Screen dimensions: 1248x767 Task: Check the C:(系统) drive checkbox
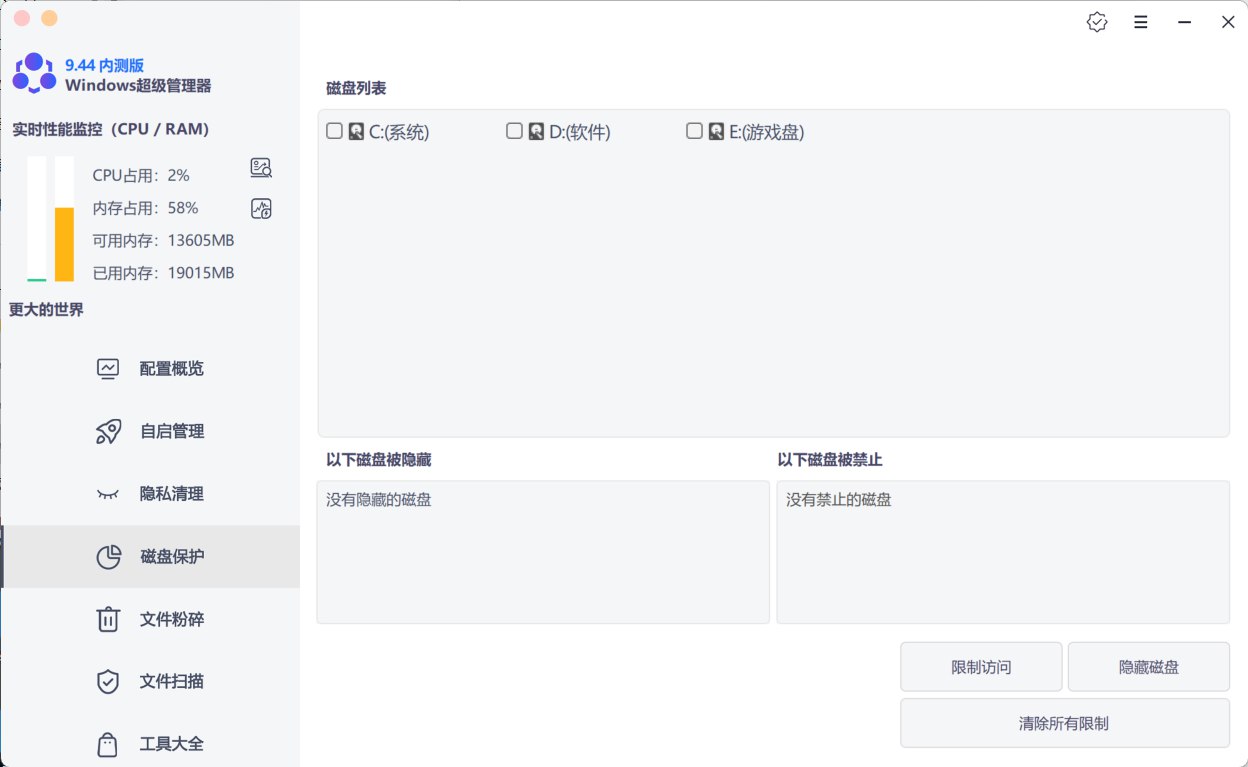[x=334, y=130]
